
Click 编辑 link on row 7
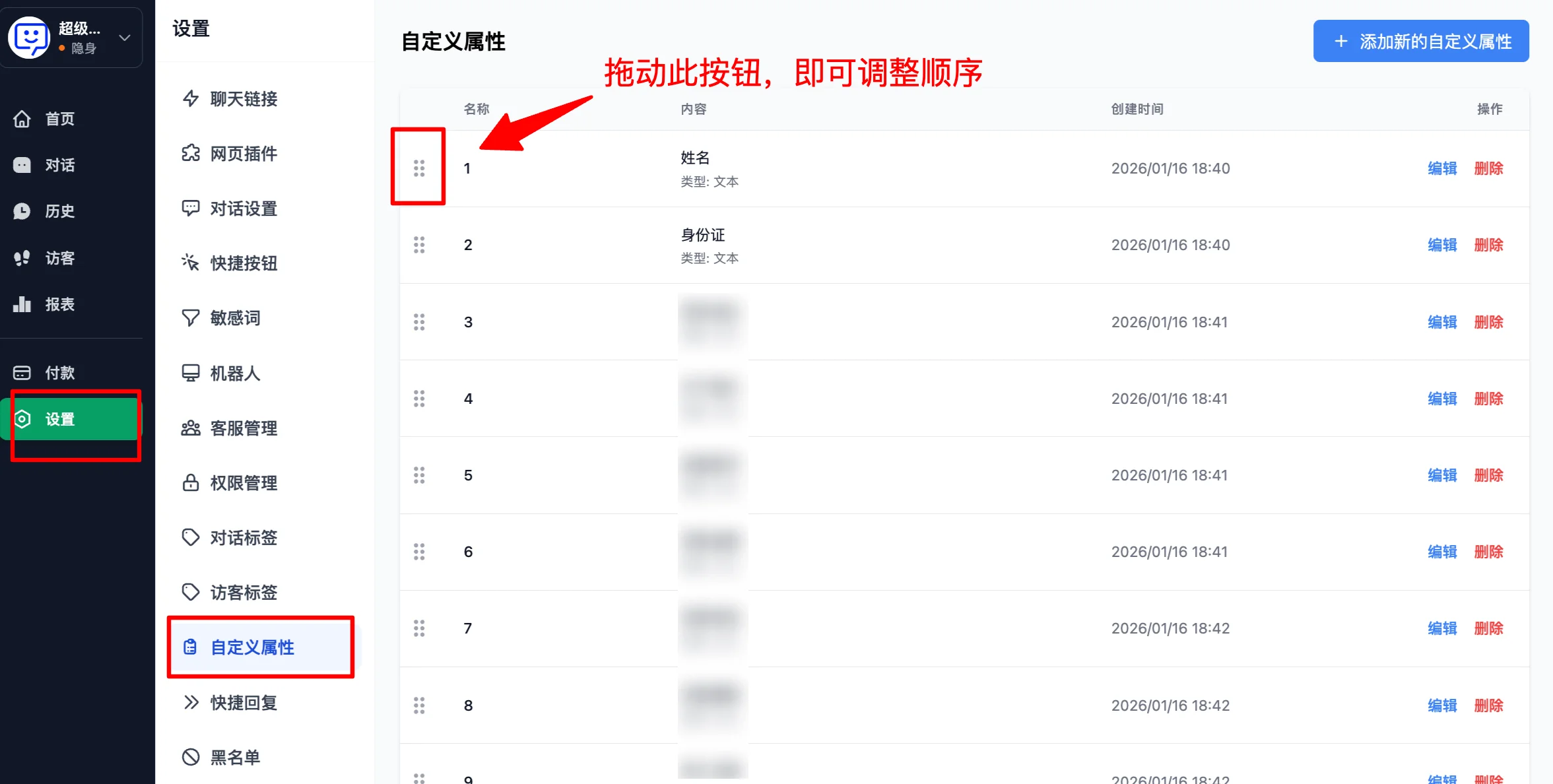coord(1442,628)
